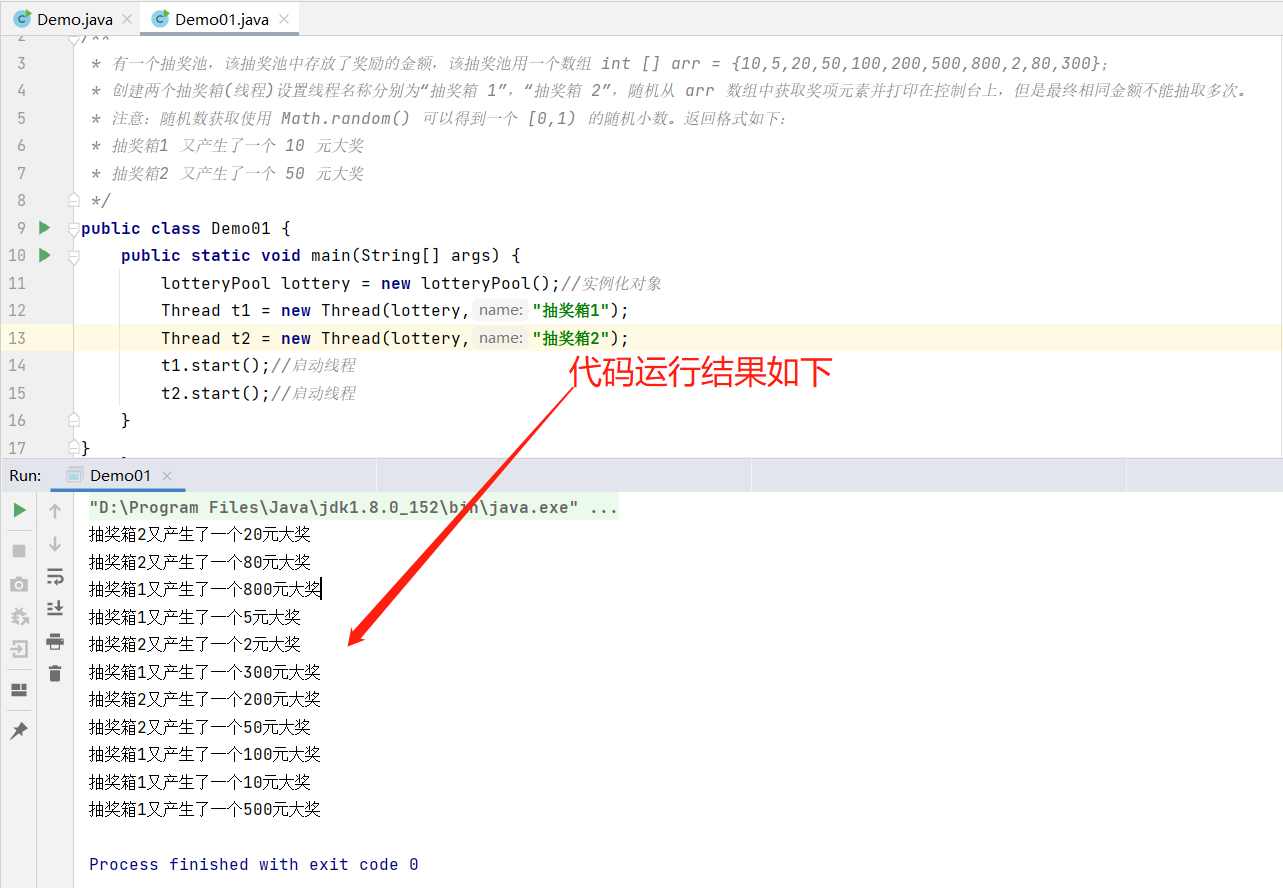The image size is (1283, 888).
Task: Click the Run: panel label
Action: [x=25, y=476]
